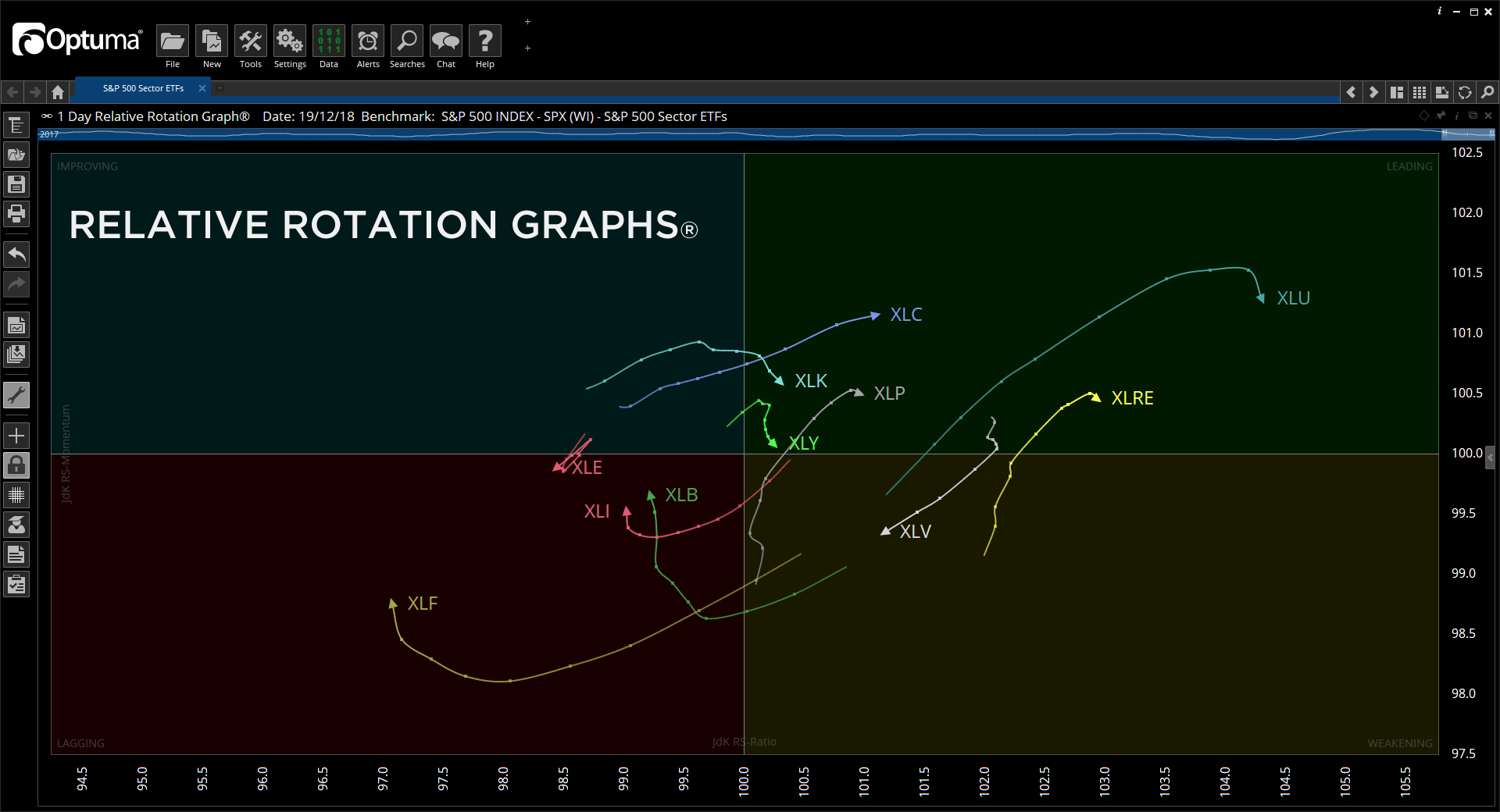The height and width of the screenshot is (812, 1500).
Task: Select the XLV sector label
Action: pyautogui.click(x=916, y=531)
